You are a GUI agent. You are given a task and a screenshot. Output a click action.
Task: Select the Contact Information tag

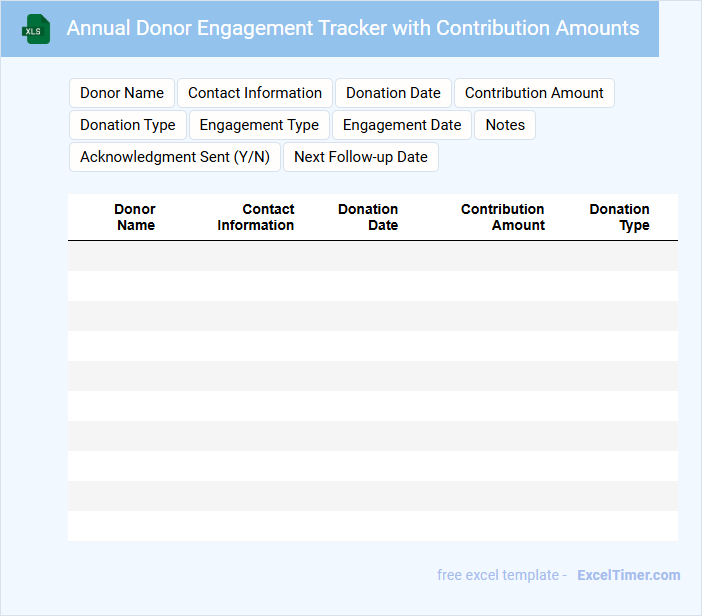pyautogui.click(x=255, y=93)
